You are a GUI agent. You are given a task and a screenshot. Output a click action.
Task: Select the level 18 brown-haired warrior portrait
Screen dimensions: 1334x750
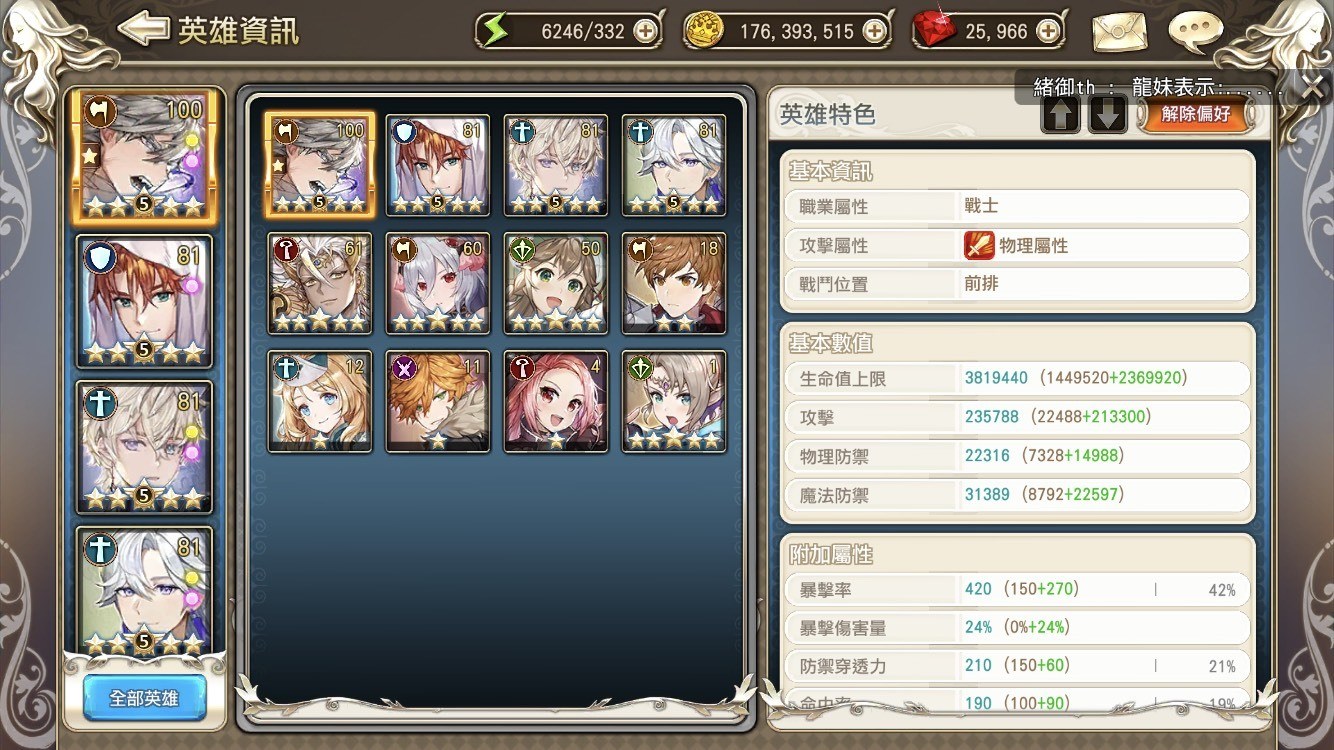674,283
